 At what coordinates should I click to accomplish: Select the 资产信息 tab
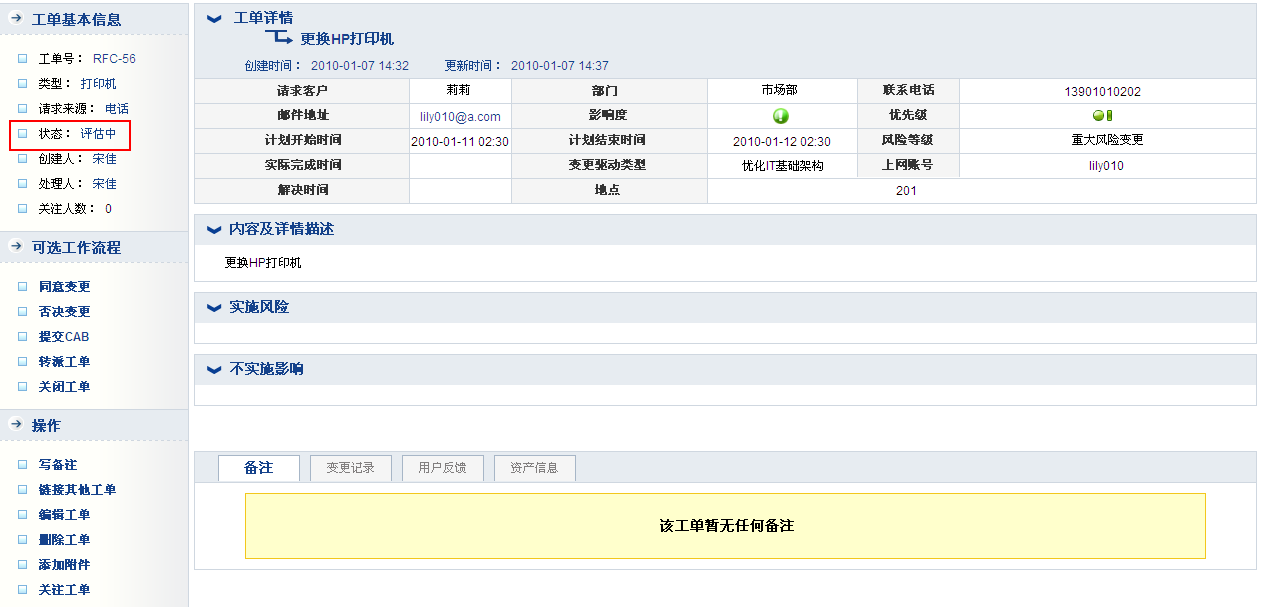tap(534, 468)
